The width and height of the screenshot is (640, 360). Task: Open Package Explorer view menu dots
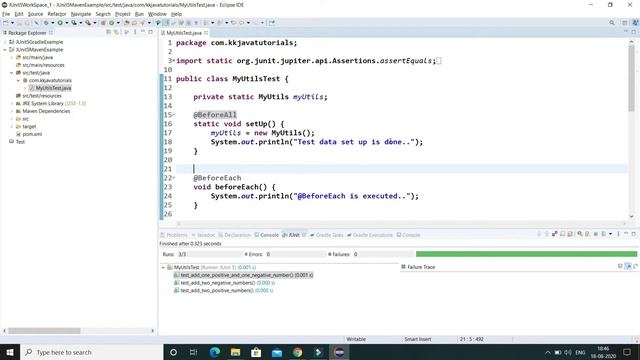[x=135, y=32]
